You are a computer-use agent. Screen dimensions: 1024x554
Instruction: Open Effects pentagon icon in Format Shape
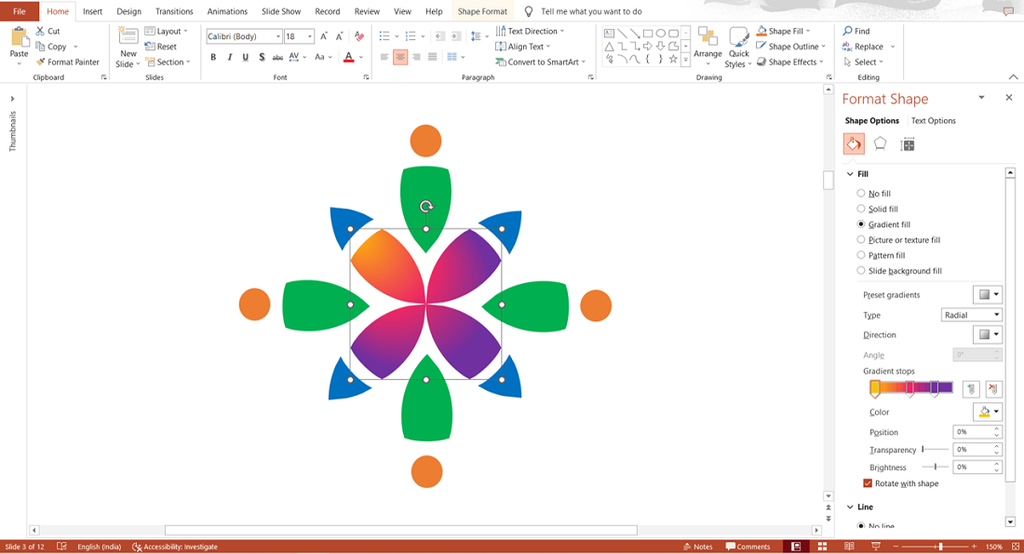880,144
